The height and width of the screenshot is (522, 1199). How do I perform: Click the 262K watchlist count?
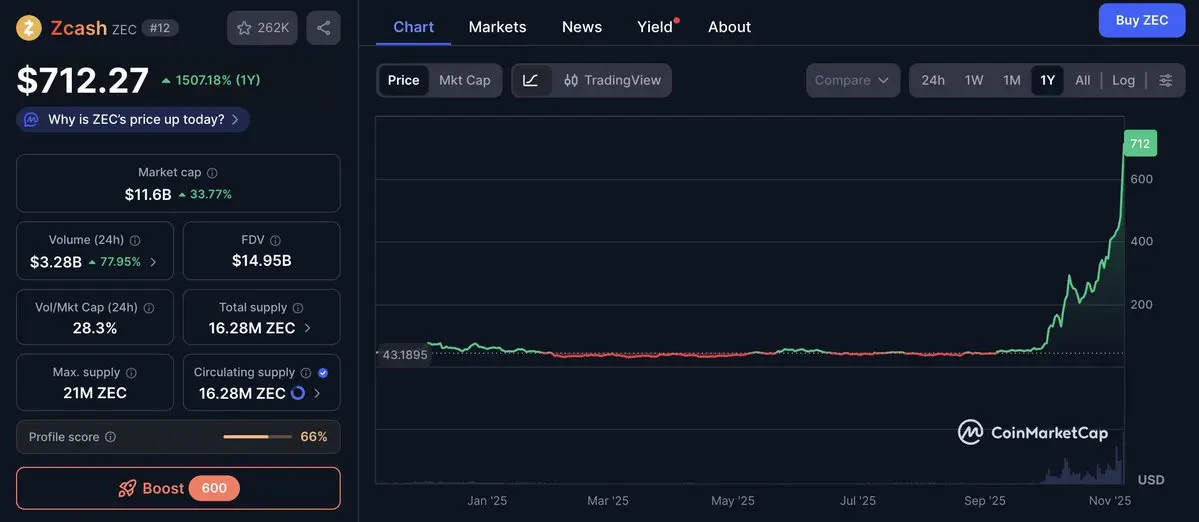click(x=274, y=28)
